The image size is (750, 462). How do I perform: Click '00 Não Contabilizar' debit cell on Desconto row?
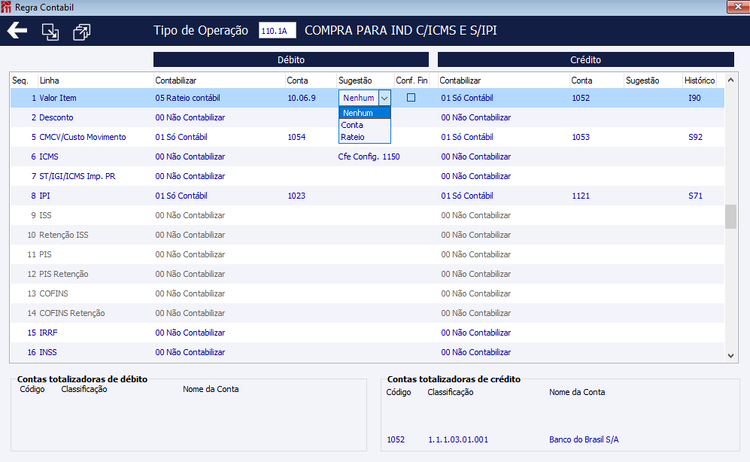pos(190,117)
